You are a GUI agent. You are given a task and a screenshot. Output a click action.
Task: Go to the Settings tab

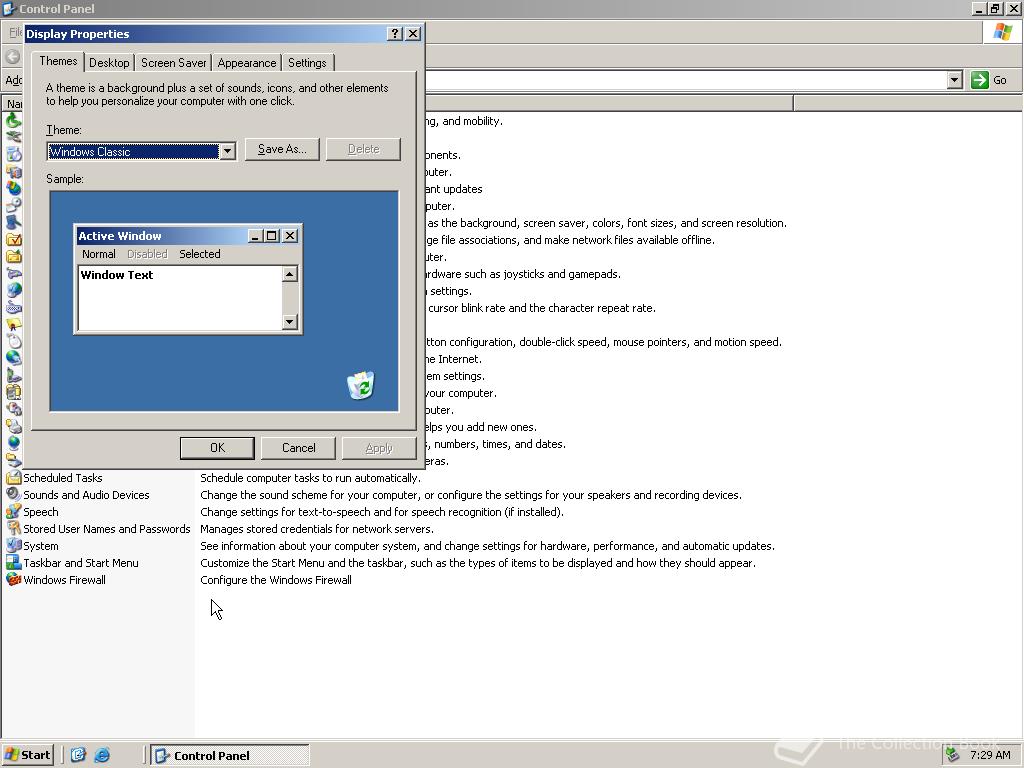[307, 63]
